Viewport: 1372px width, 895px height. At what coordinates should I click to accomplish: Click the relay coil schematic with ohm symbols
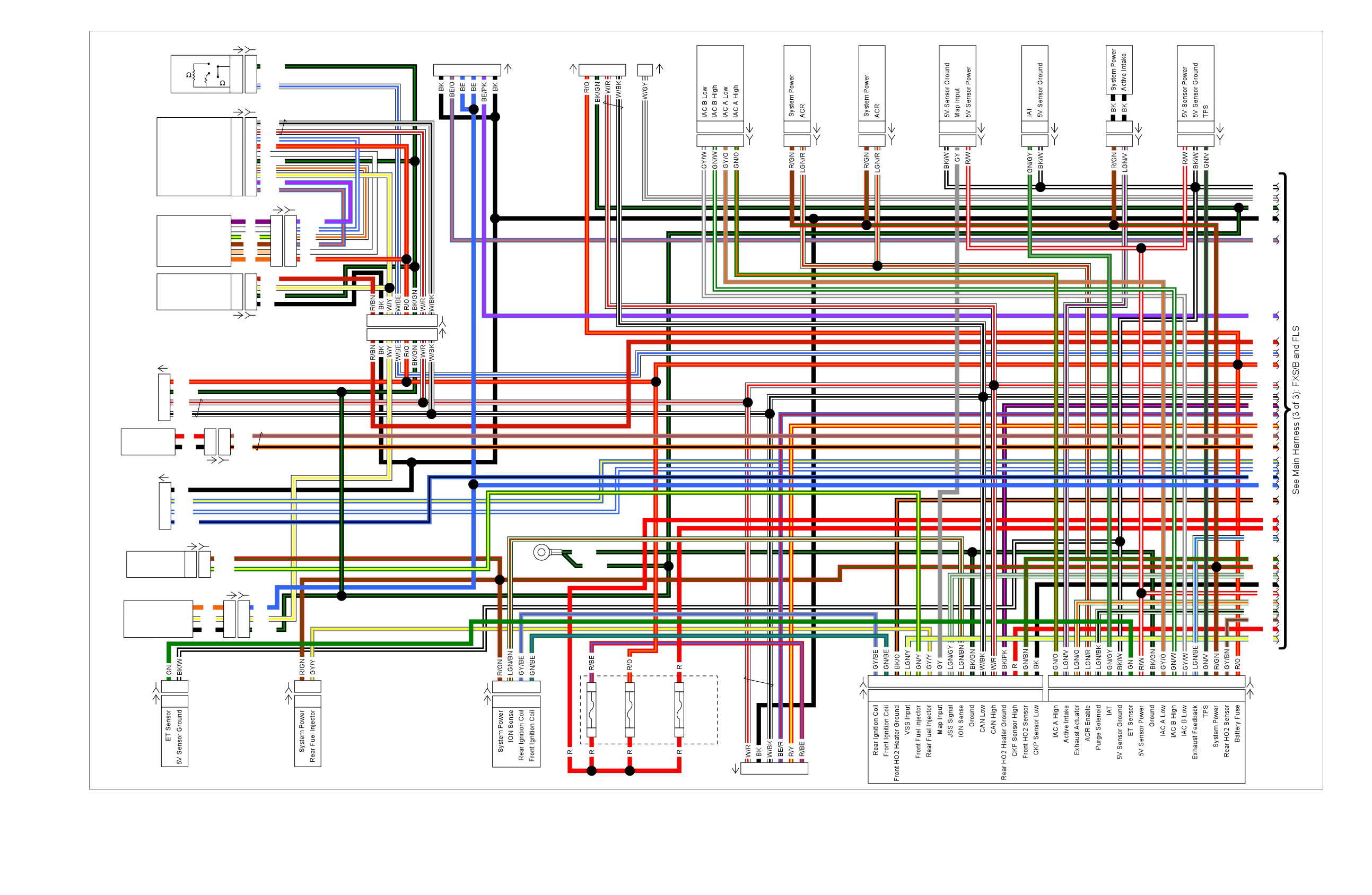point(206,74)
